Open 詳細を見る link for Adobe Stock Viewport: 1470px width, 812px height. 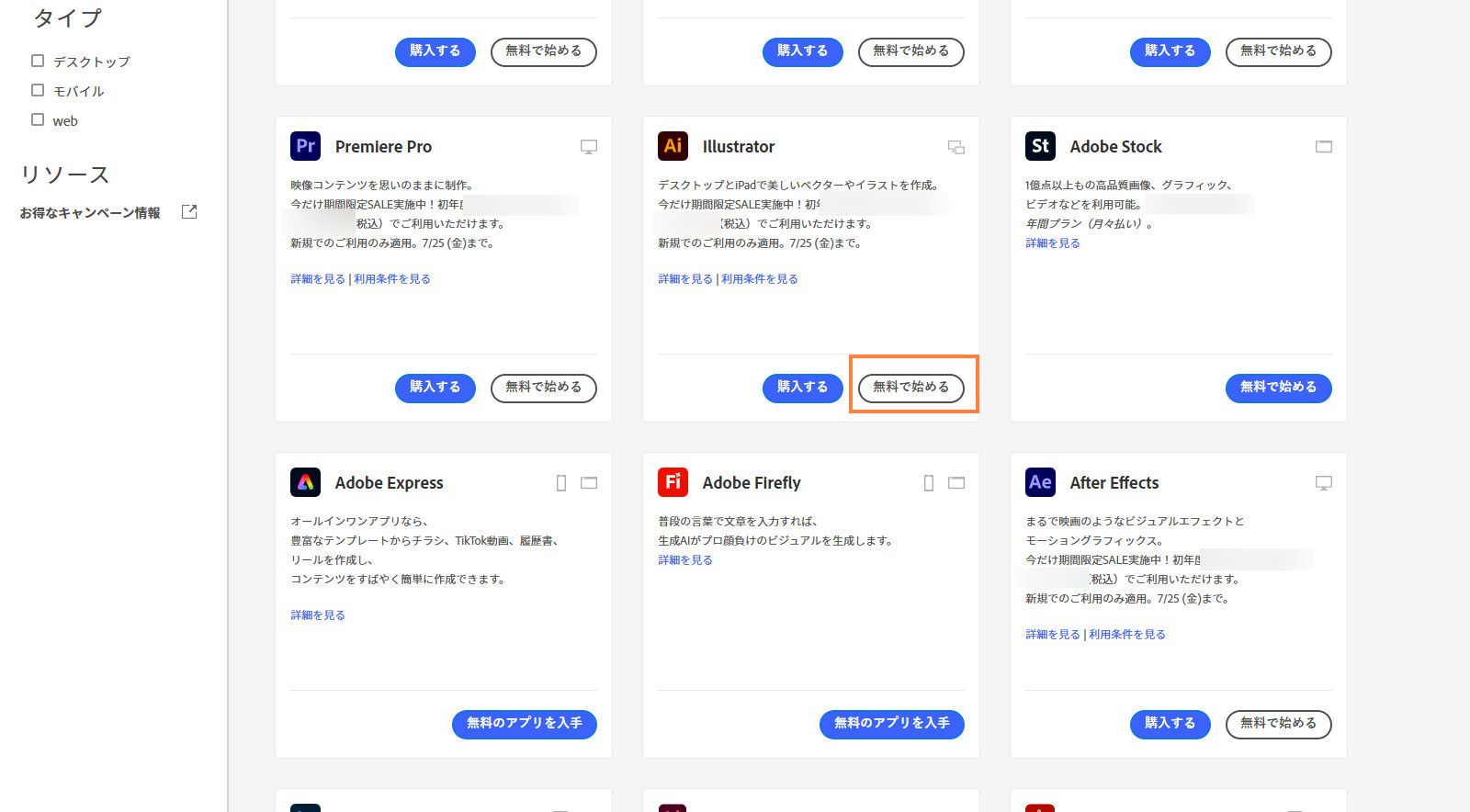(1053, 243)
